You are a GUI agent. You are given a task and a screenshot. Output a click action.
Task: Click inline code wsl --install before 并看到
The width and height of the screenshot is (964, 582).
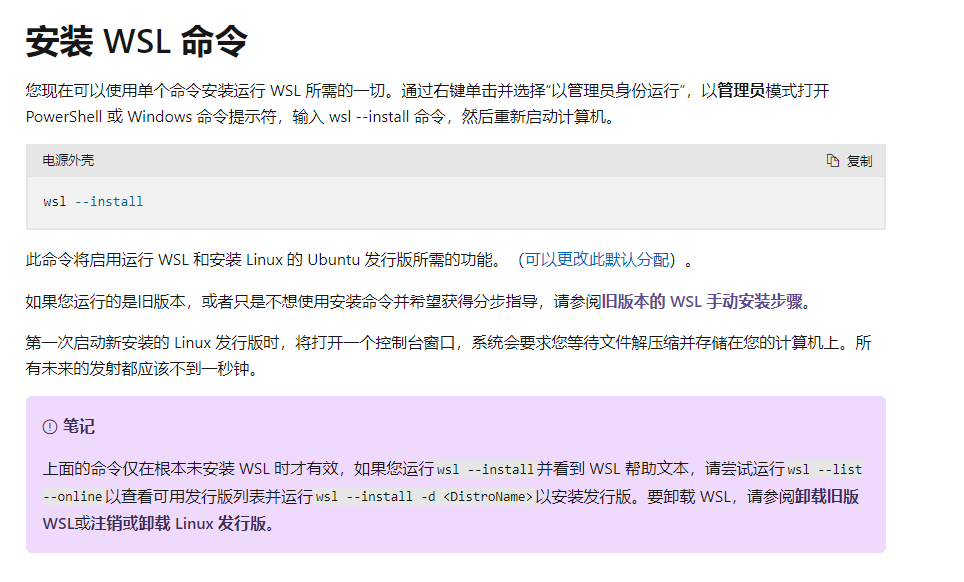[x=485, y=470]
